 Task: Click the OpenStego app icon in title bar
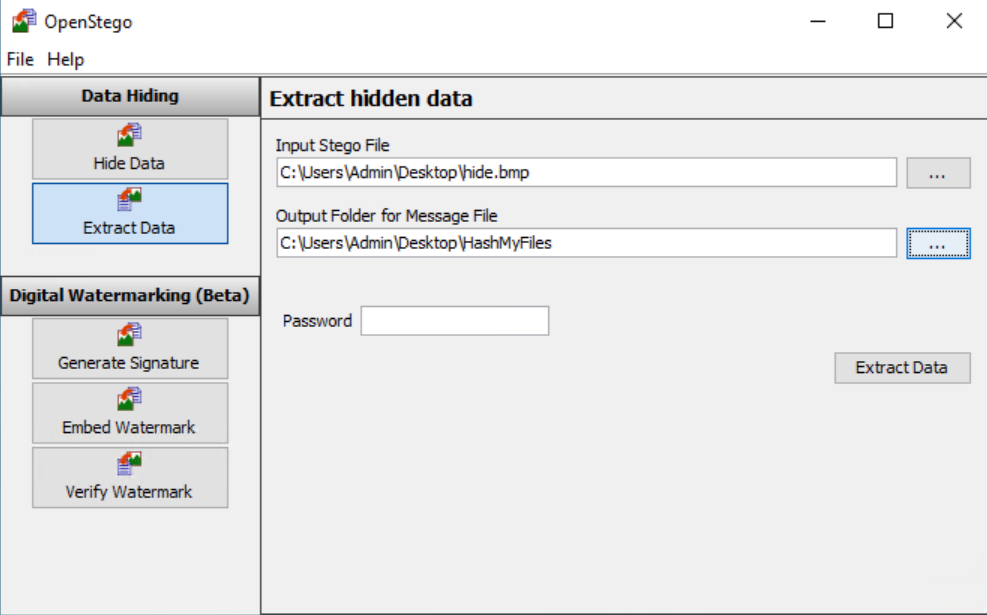coord(24,21)
